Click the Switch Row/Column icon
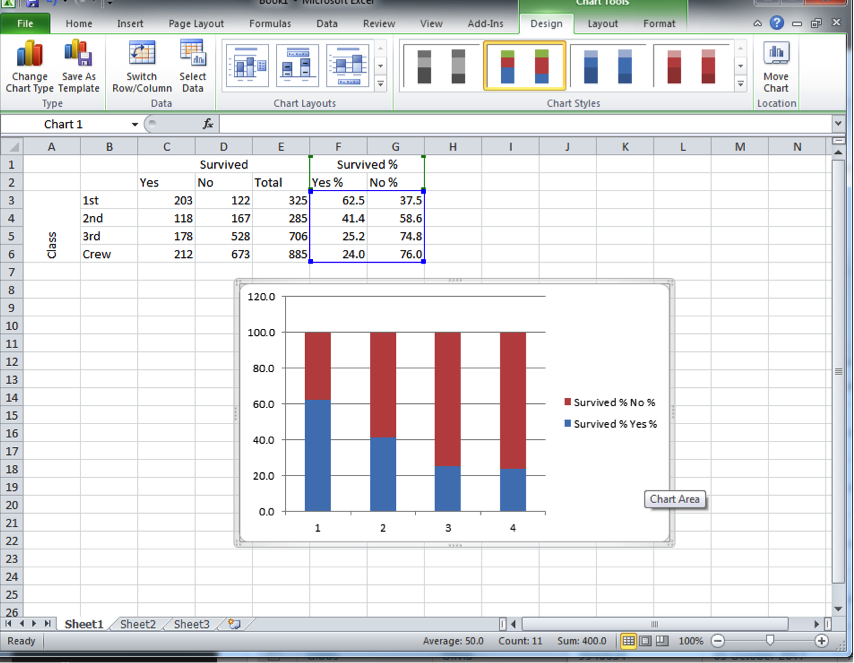The width and height of the screenshot is (854, 663). pos(142,67)
